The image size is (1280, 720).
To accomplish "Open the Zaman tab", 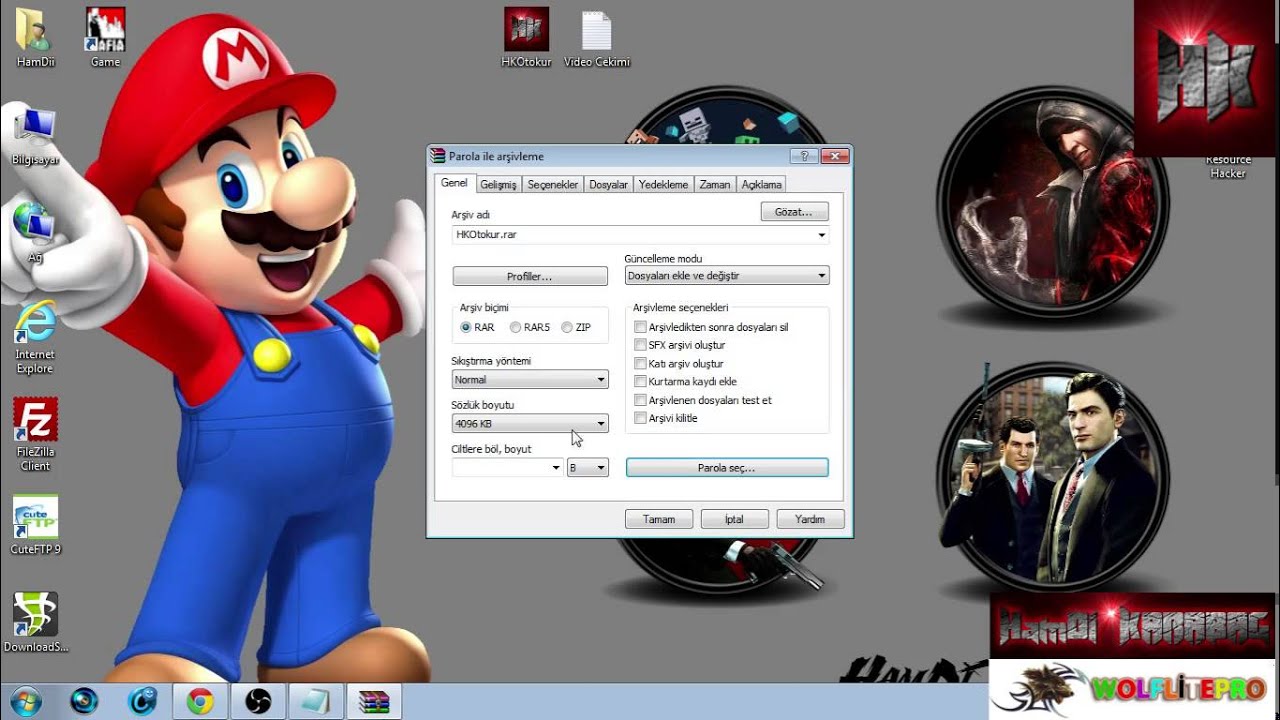I will point(715,185).
